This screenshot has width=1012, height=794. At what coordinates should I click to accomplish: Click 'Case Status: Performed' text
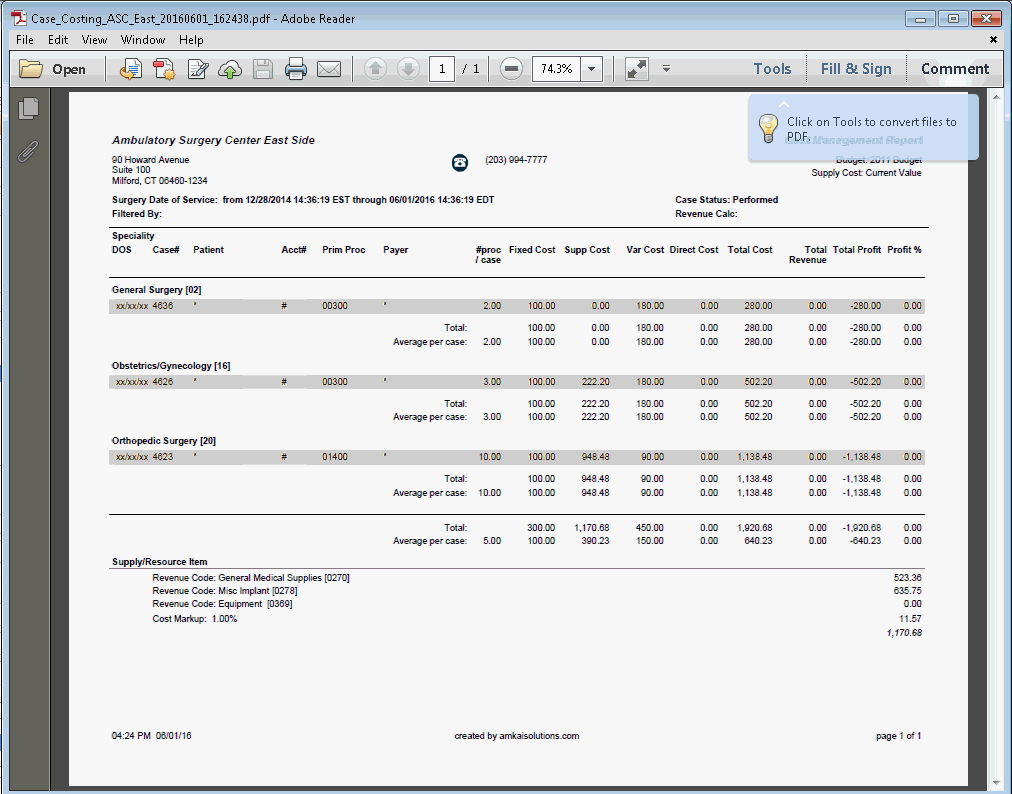[726, 199]
